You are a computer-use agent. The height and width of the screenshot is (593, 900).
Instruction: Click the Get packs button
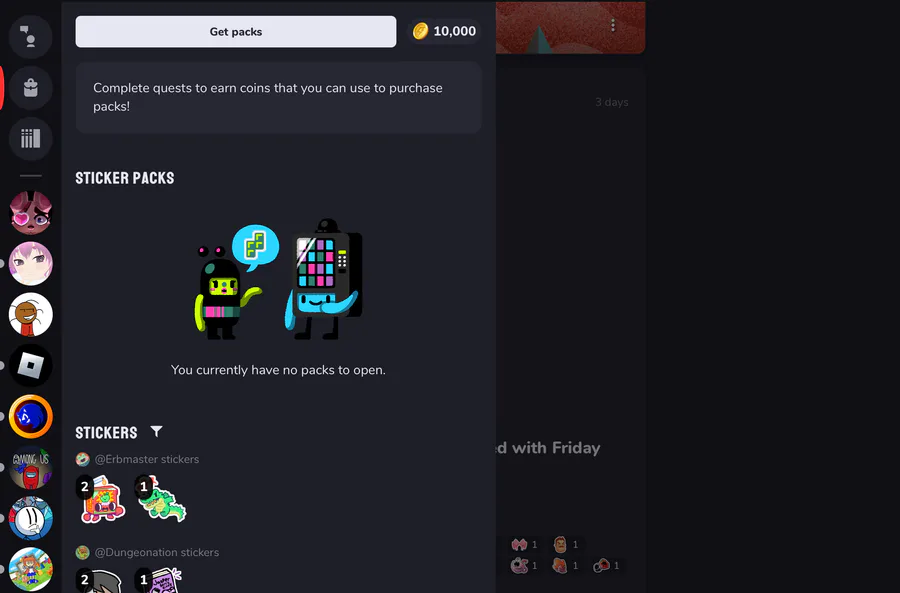[x=235, y=32]
